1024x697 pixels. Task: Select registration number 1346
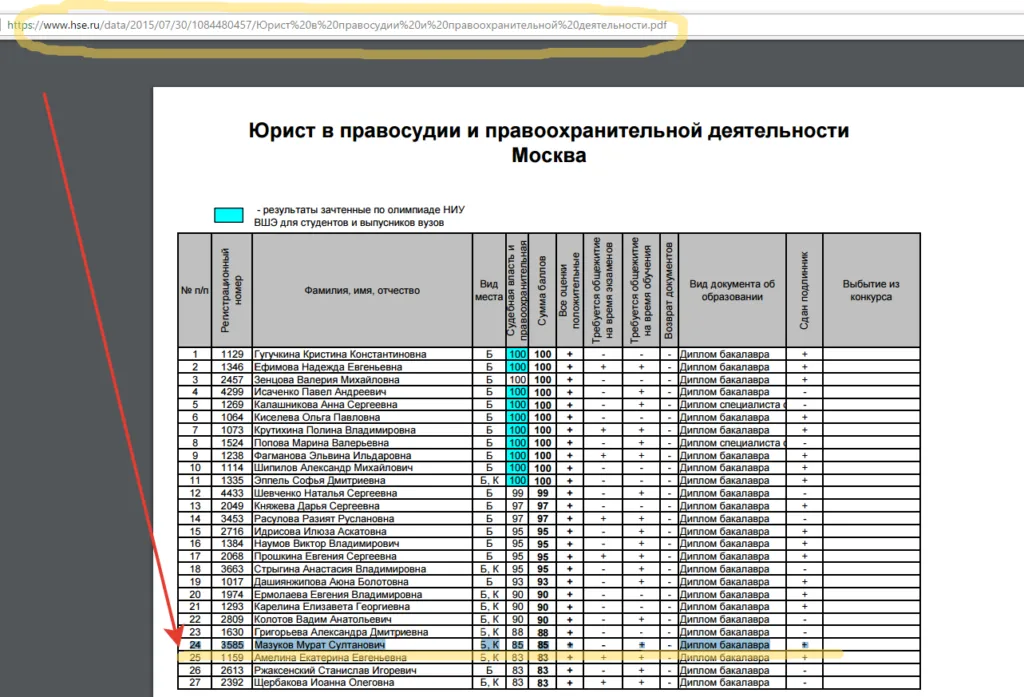click(x=232, y=367)
